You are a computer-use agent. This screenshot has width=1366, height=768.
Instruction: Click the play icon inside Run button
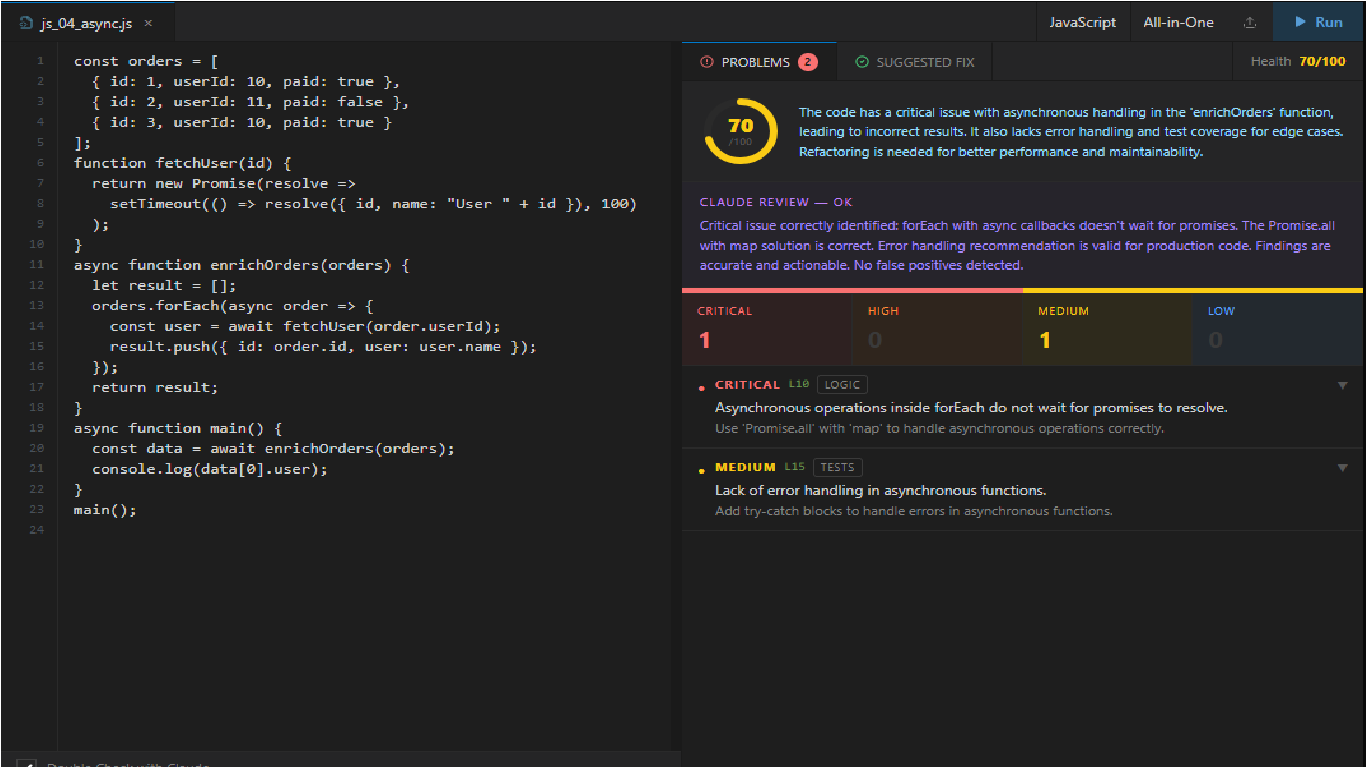tap(1301, 22)
